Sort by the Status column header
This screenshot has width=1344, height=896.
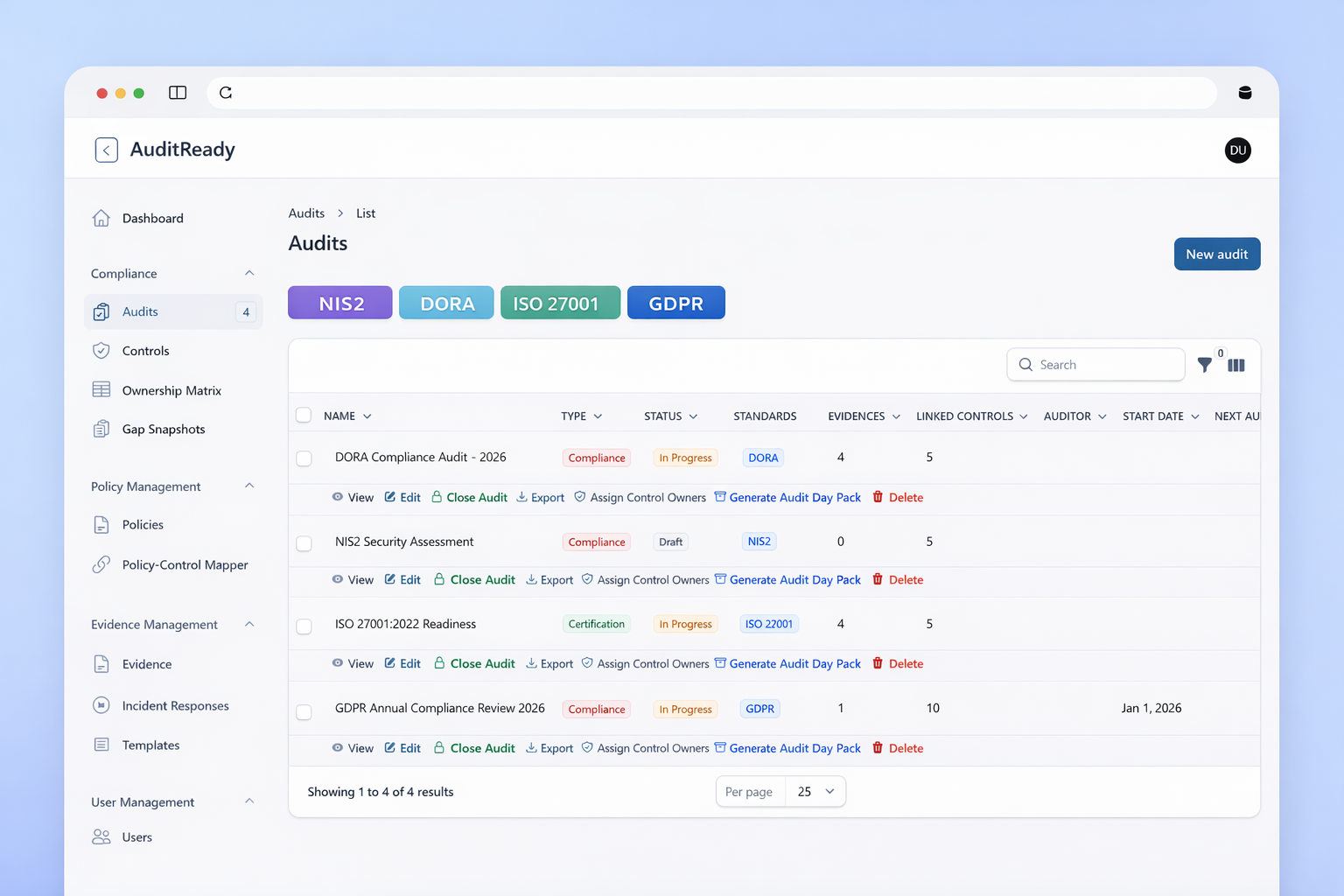[x=670, y=416]
